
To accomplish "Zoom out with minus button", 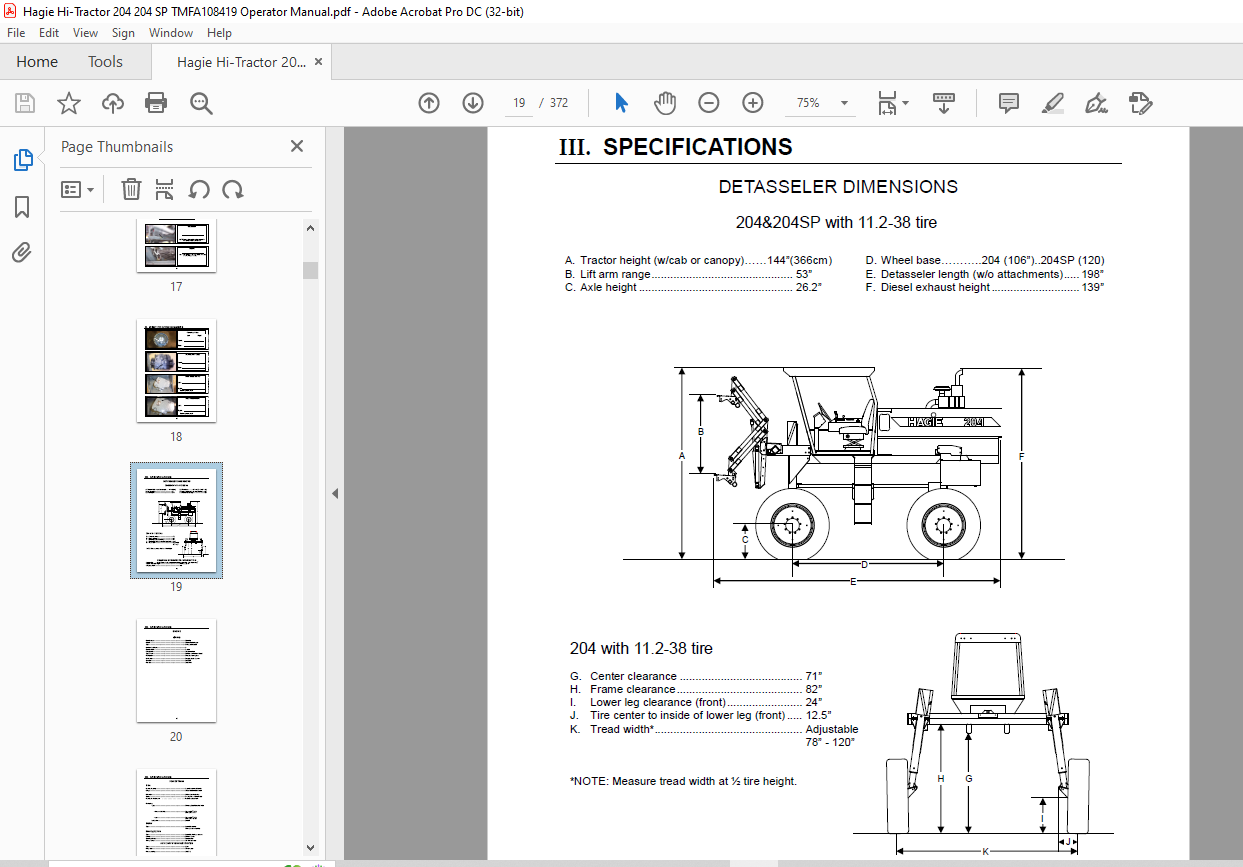I will coord(709,103).
